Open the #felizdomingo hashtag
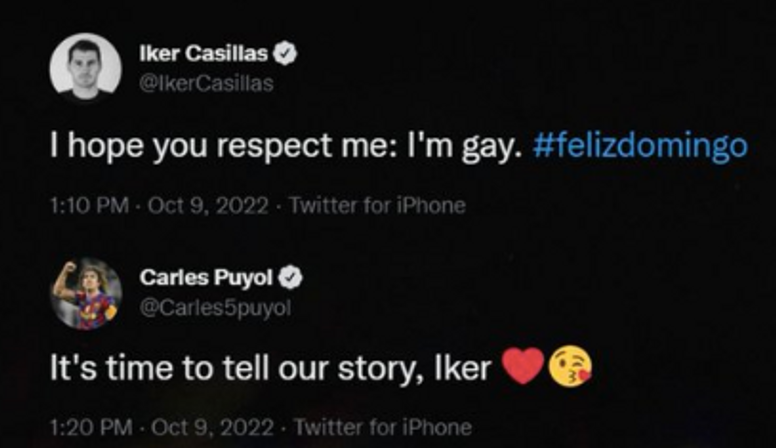The image size is (776, 448). point(641,146)
